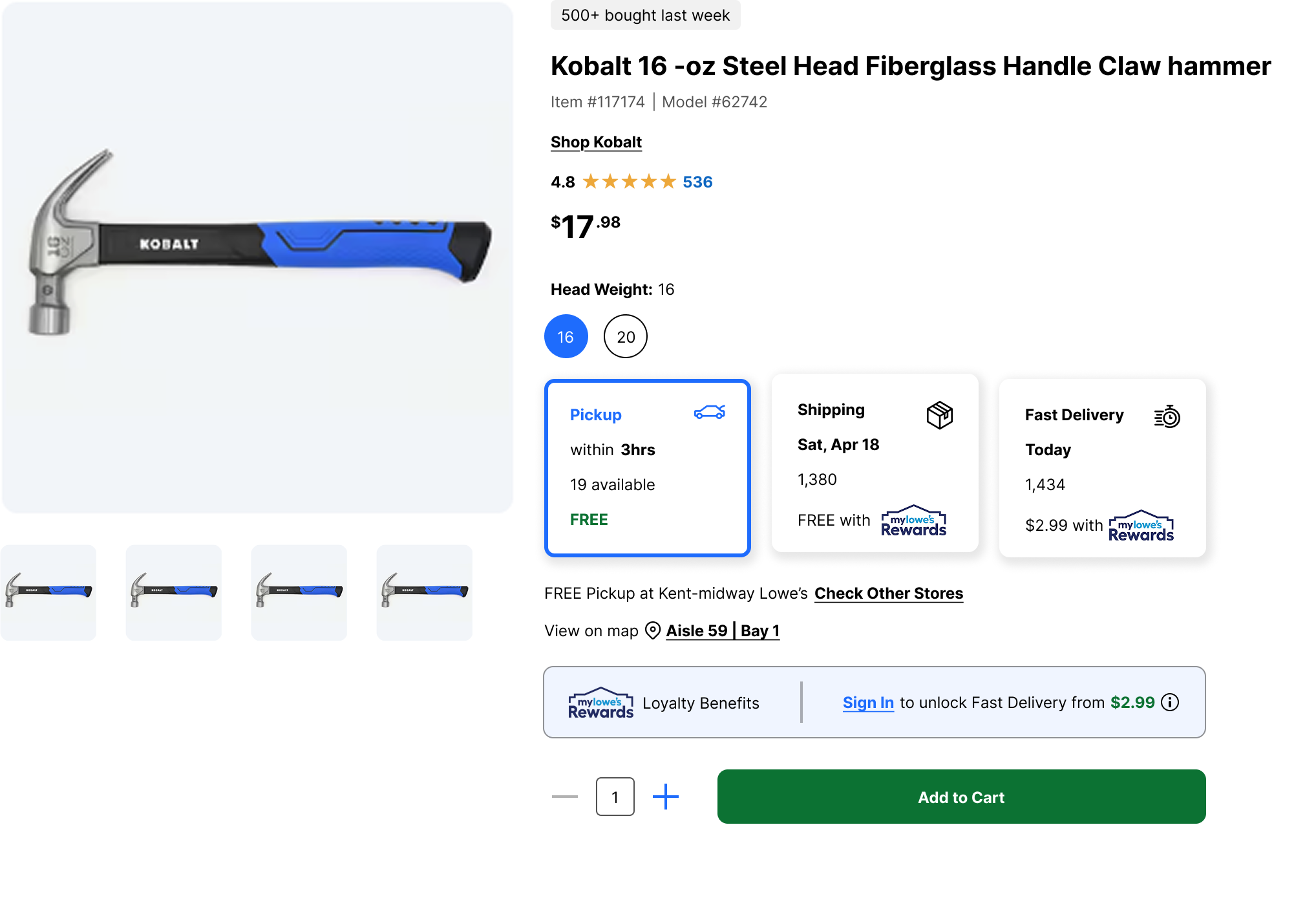Viewport: 1316px width, 922px height.
Task: Open the 536 reviews count
Action: [x=697, y=182]
